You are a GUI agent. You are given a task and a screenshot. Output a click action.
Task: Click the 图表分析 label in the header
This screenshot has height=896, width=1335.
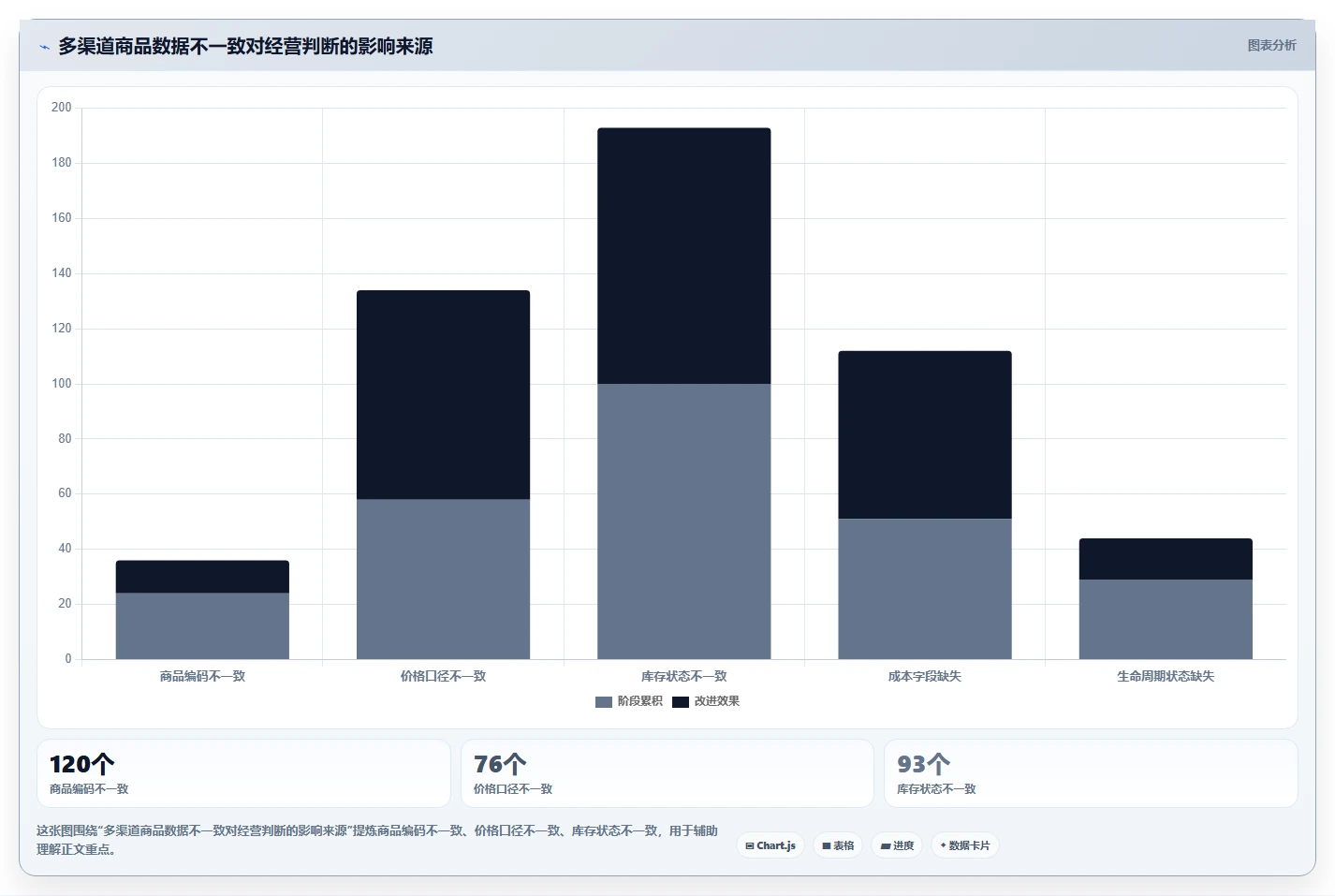click(1271, 45)
